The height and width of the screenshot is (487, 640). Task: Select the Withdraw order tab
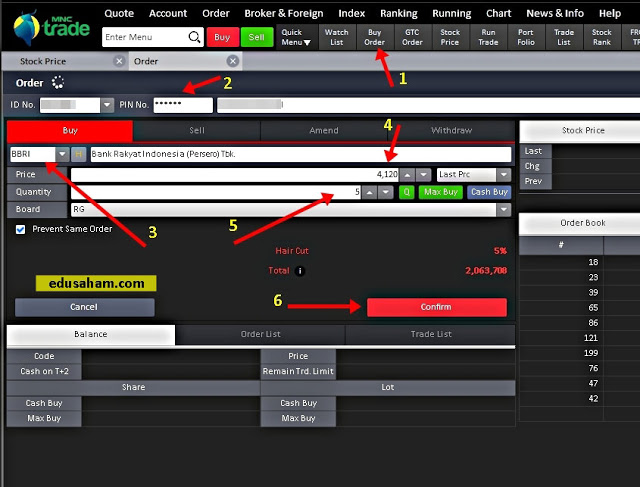tap(451, 131)
